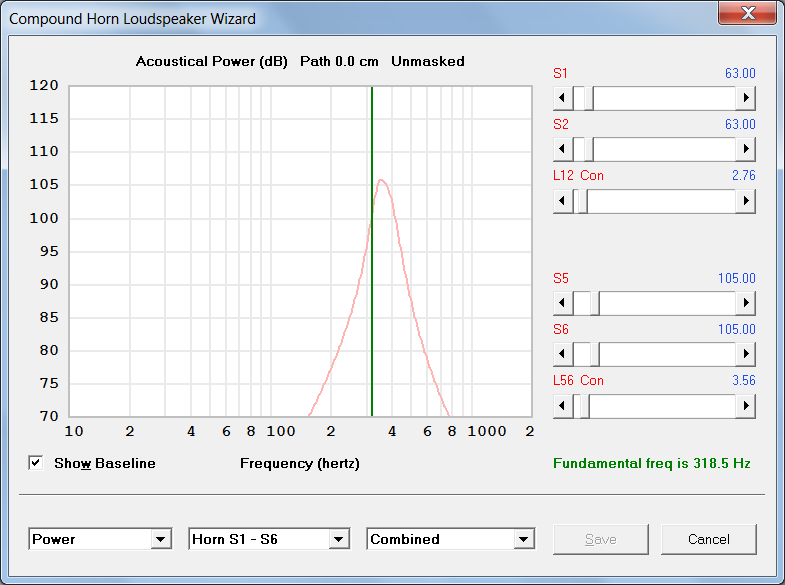The image size is (785, 585).
Task: Open the Combined output dropdown
Action: coord(524,539)
